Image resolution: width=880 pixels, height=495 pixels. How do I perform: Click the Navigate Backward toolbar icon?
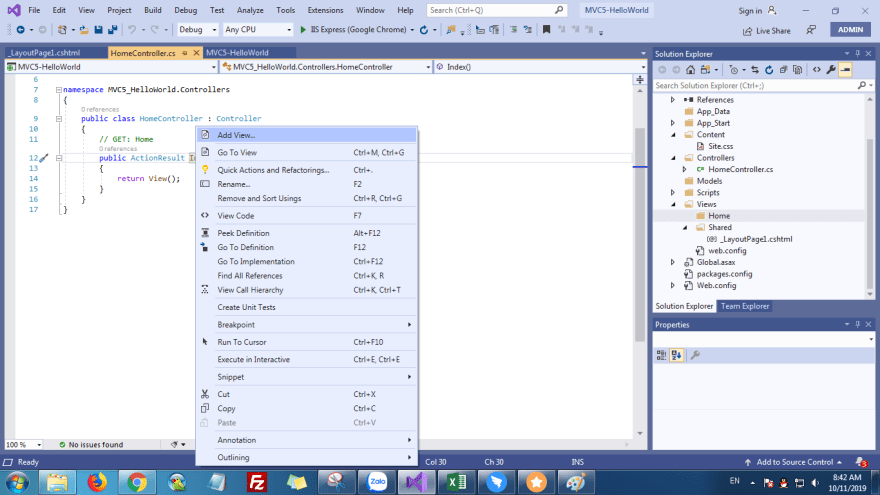[21, 30]
